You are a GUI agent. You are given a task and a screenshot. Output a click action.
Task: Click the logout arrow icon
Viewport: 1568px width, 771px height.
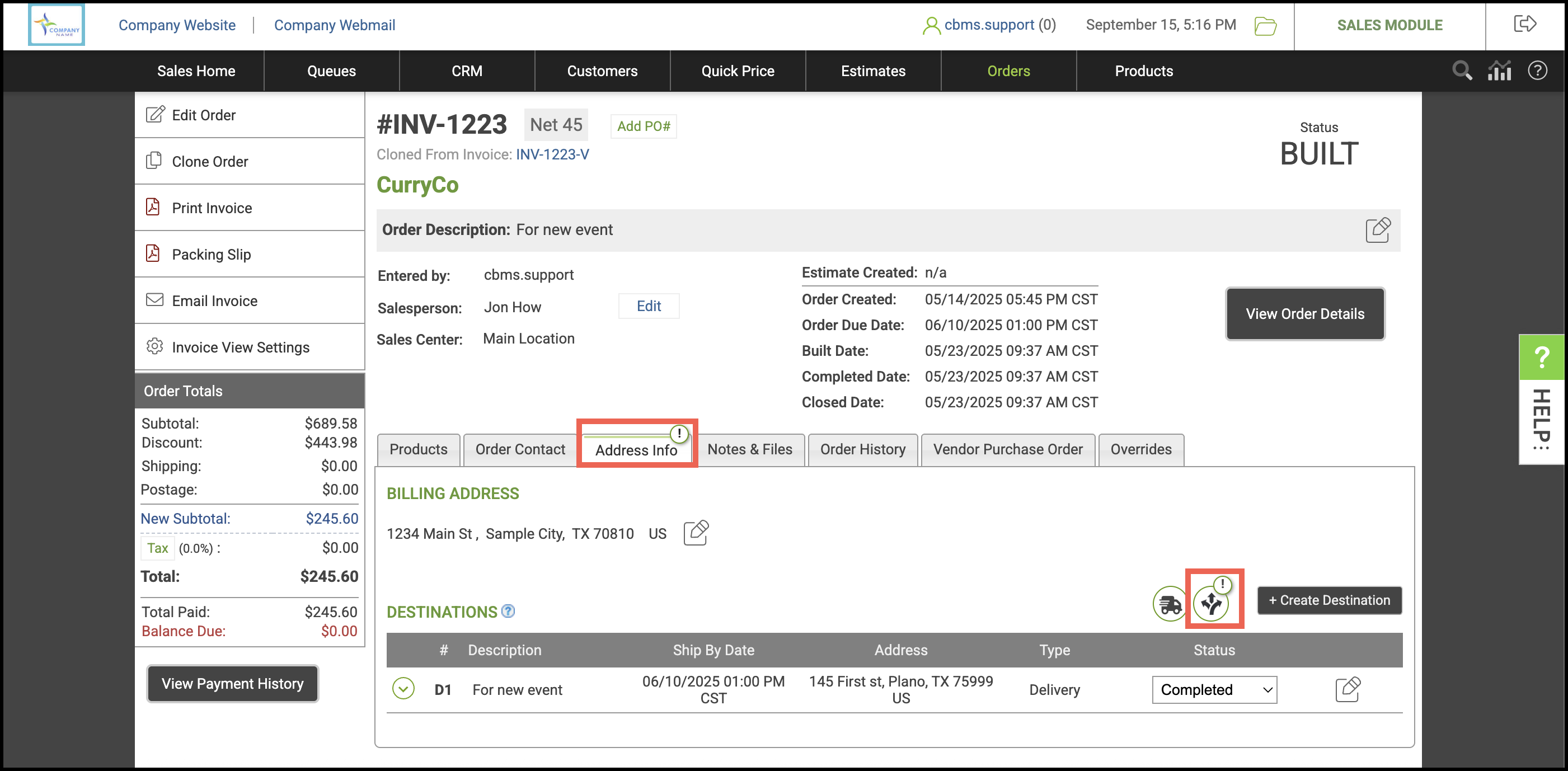point(1525,25)
